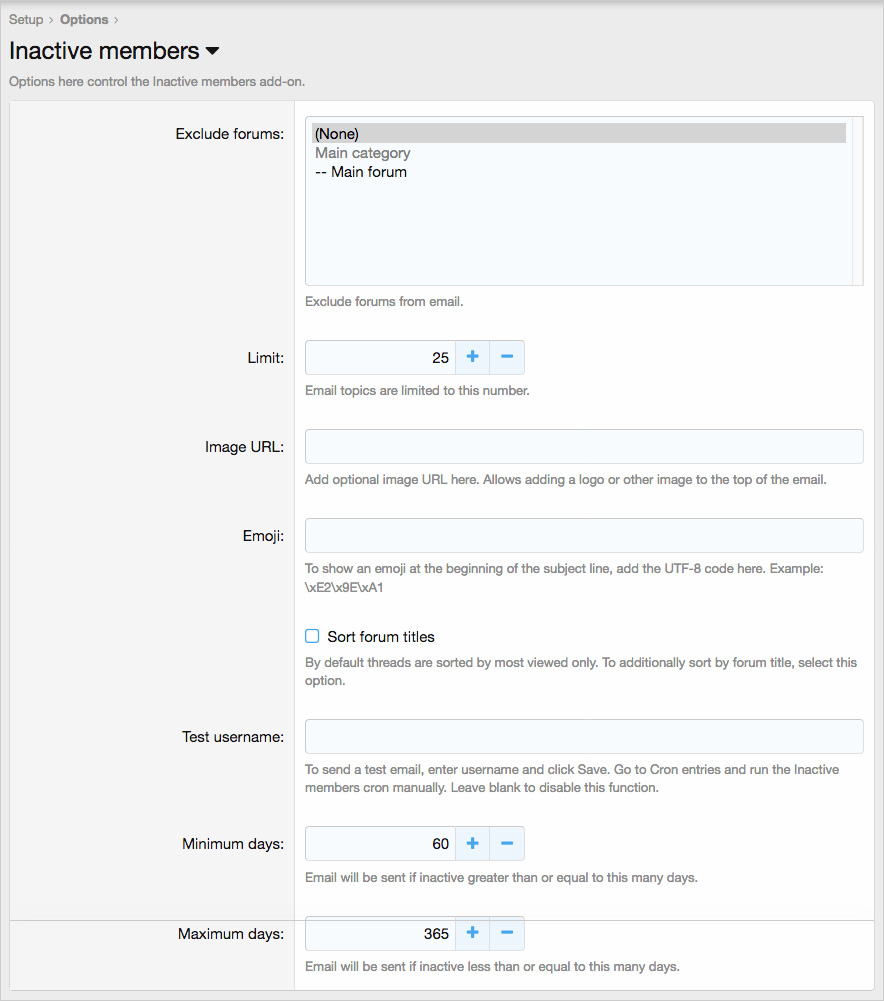Image resolution: width=884 pixels, height=1001 pixels.
Task: Click into the Image URL field
Action: [x=584, y=447]
